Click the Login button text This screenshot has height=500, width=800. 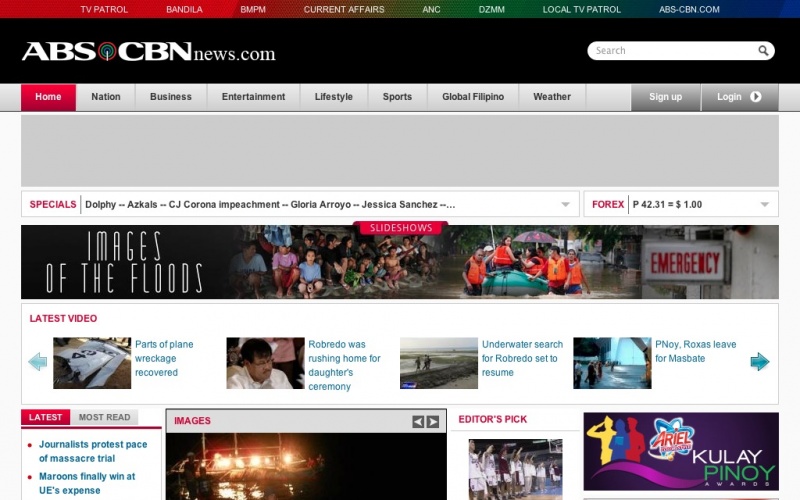pos(729,96)
